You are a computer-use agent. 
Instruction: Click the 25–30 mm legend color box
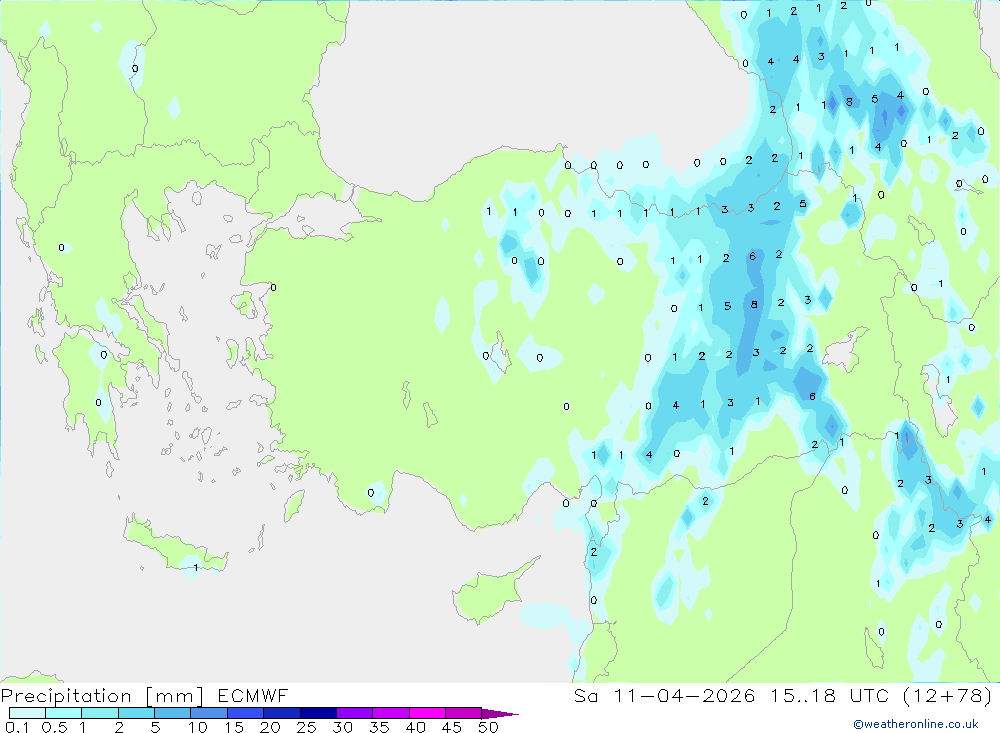tap(318, 713)
